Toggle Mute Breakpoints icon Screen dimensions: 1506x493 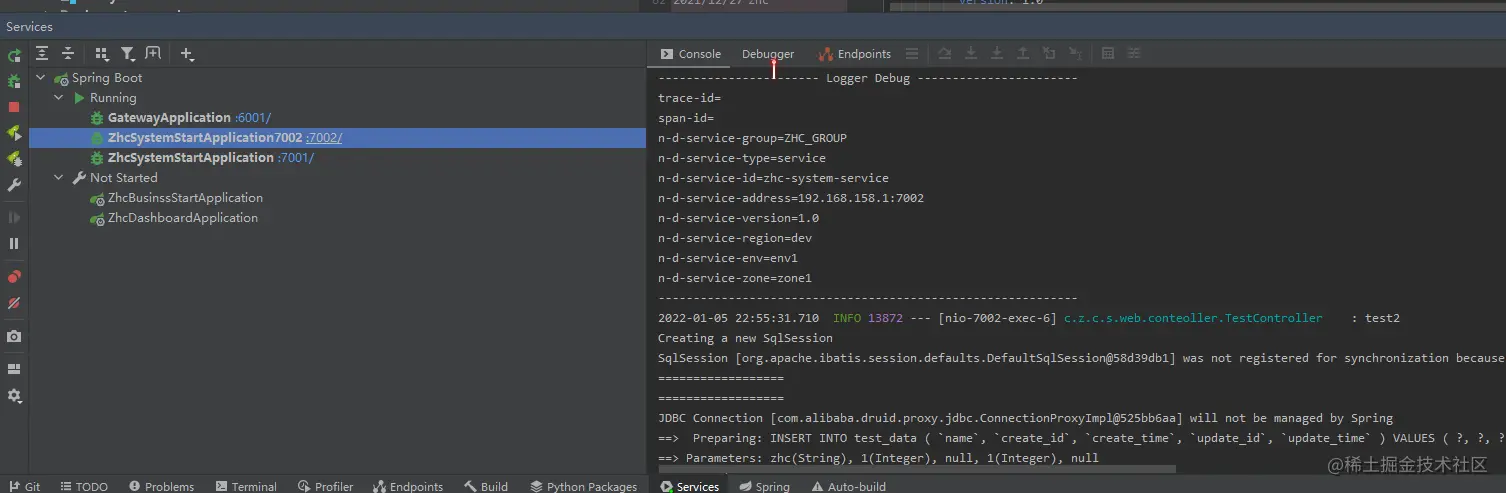tap(14, 303)
